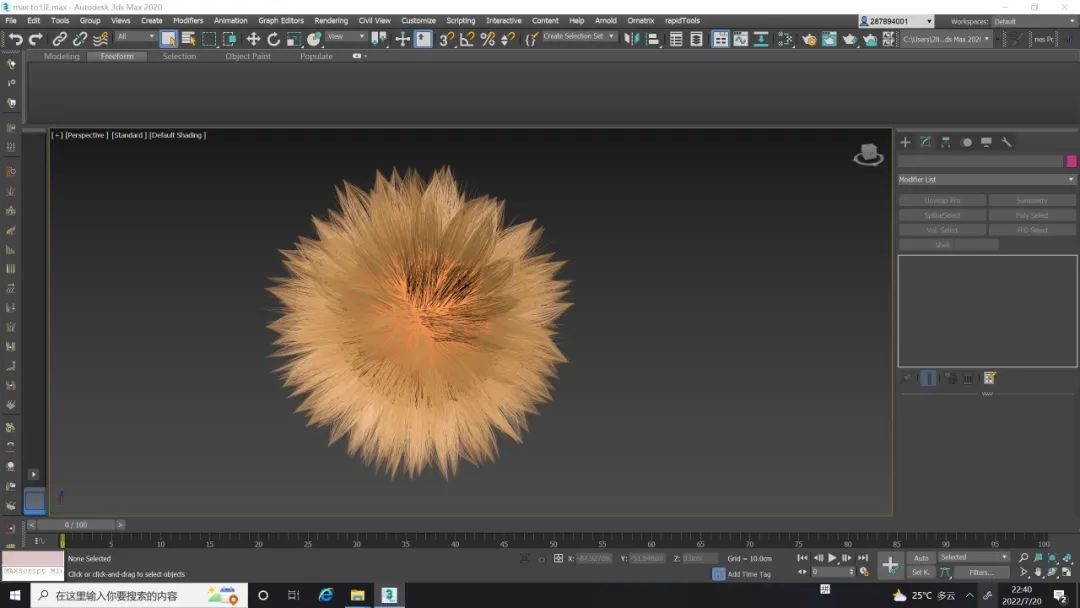Select the Move tool in main toolbar
Viewport: 1080px width, 608px height.
[253, 39]
